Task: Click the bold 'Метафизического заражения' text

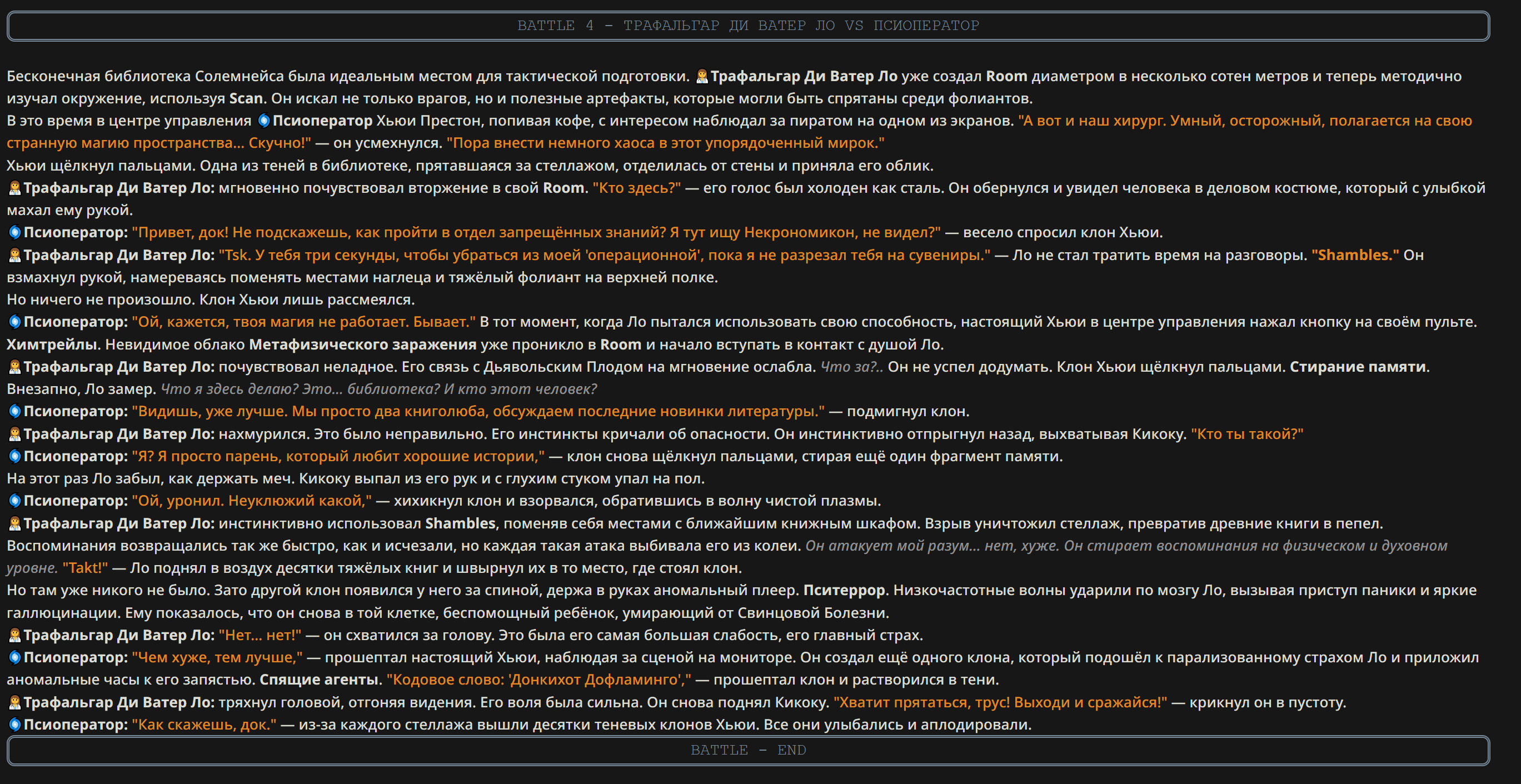Action: tap(362, 344)
